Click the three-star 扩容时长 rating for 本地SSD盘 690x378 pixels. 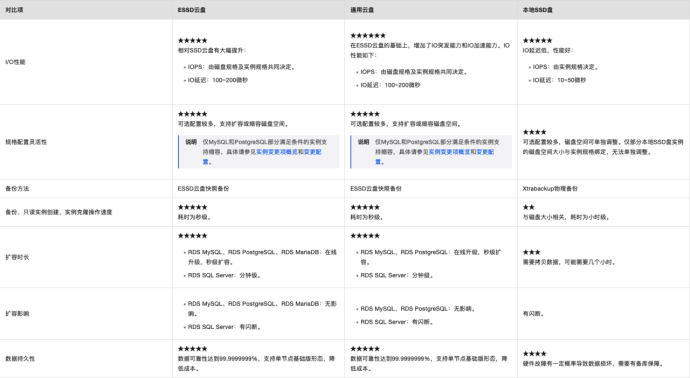532,252
